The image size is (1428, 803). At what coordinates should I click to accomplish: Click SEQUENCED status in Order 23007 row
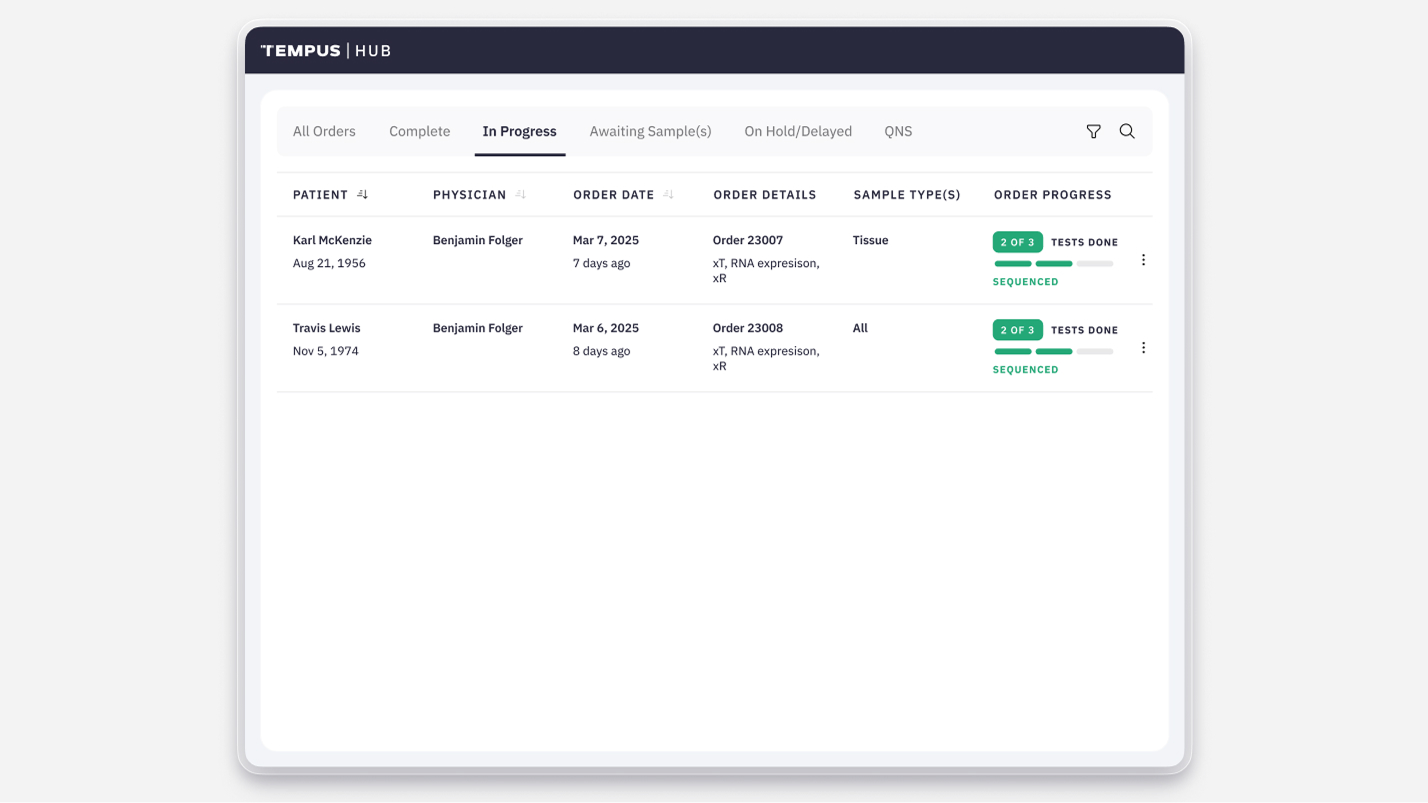point(1026,282)
